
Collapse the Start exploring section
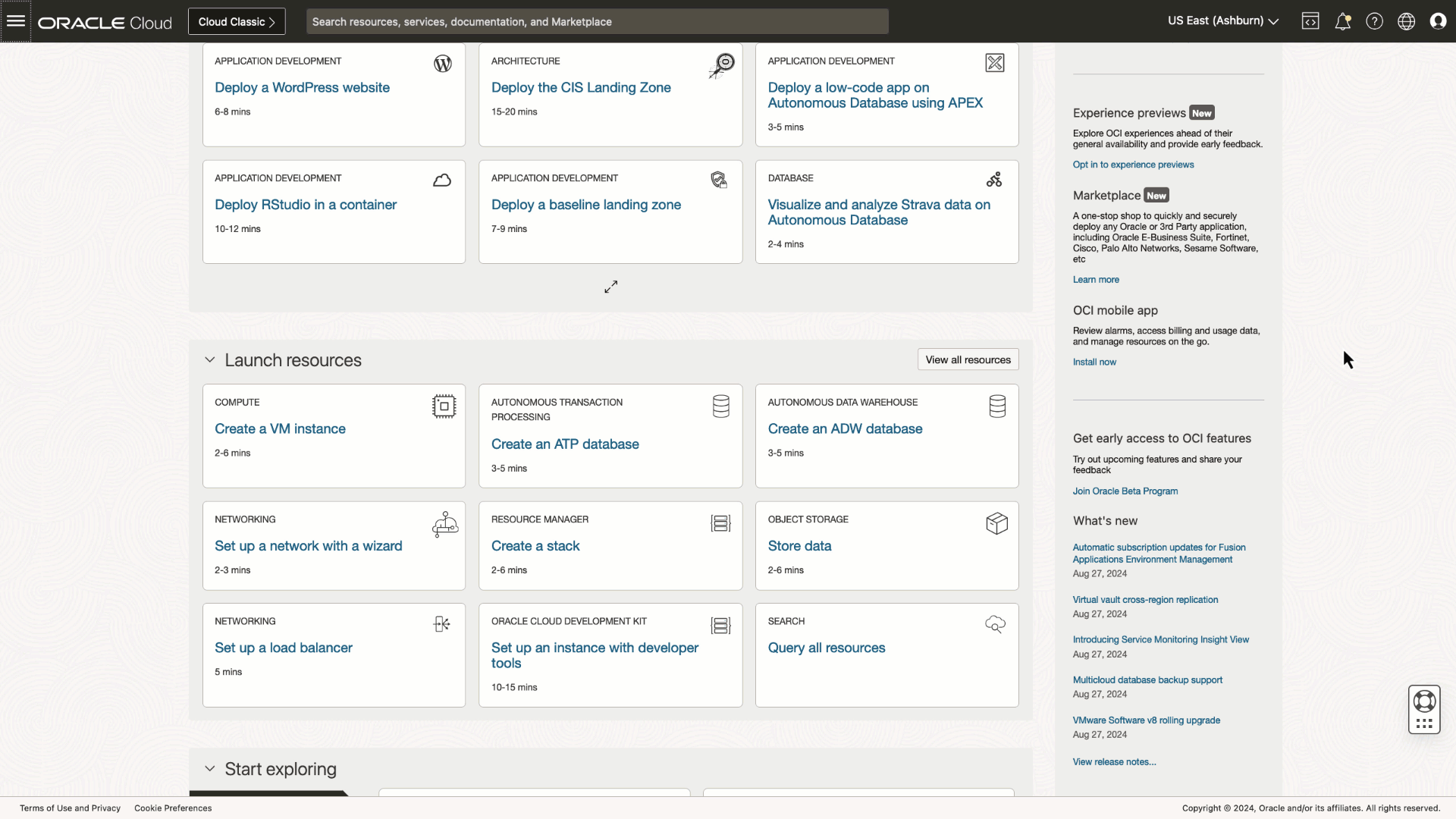pyautogui.click(x=210, y=768)
